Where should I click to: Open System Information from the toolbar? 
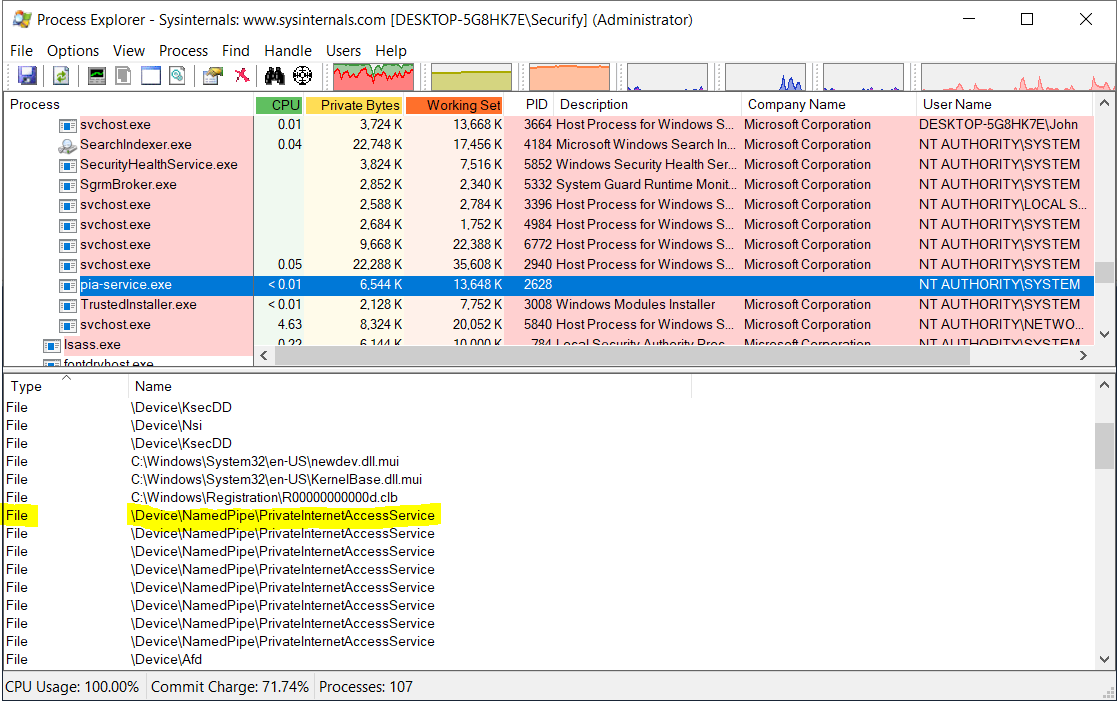[x=97, y=76]
